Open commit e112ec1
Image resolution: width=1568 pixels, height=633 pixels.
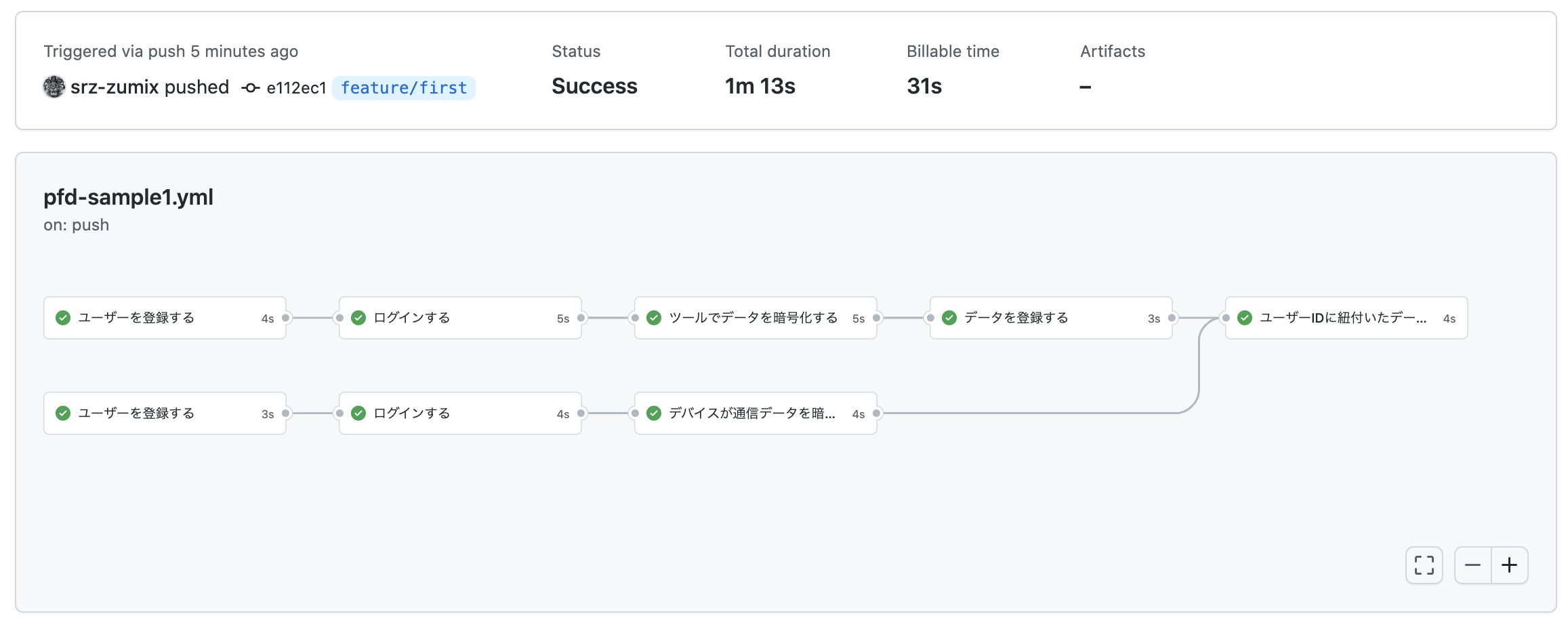tap(296, 87)
